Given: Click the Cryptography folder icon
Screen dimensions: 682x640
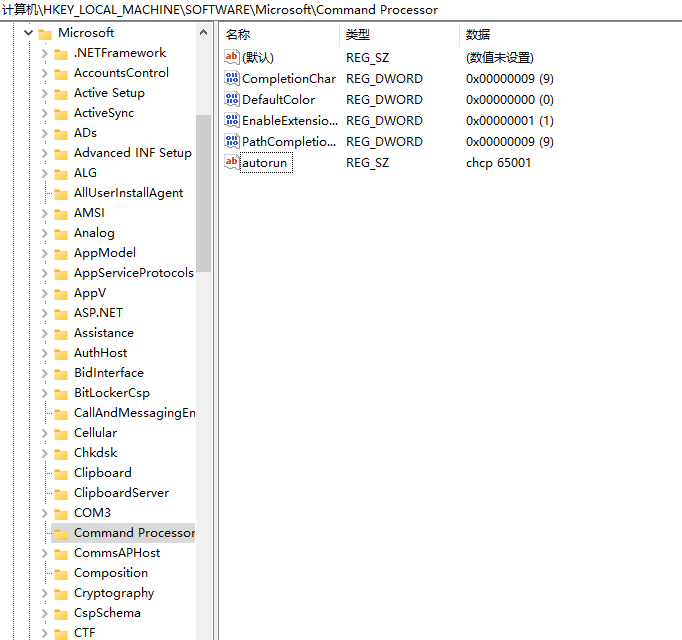Looking at the screenshot, I should tap(61, 594).
